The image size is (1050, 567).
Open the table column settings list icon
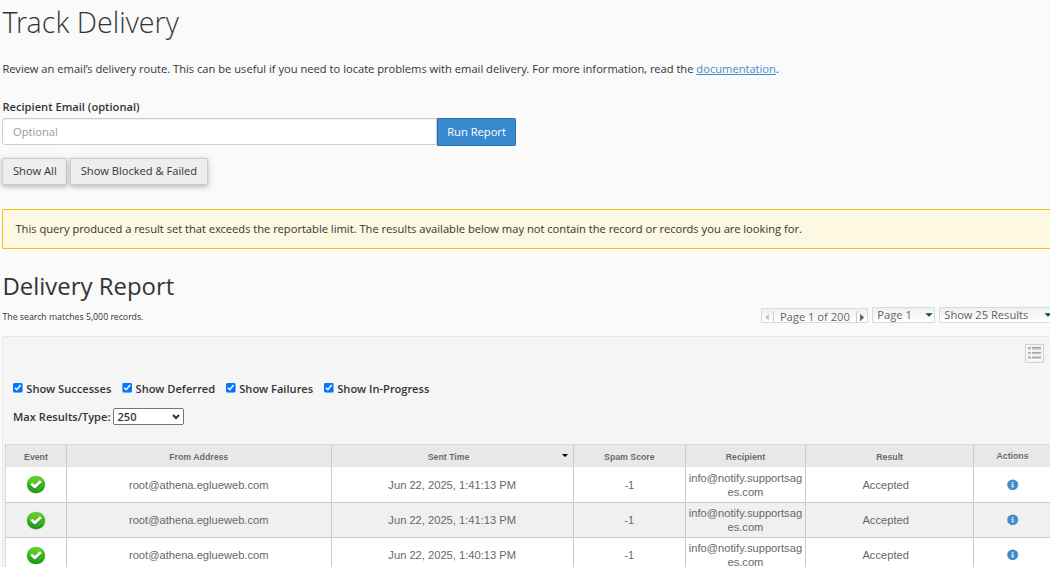[1034, 353]
